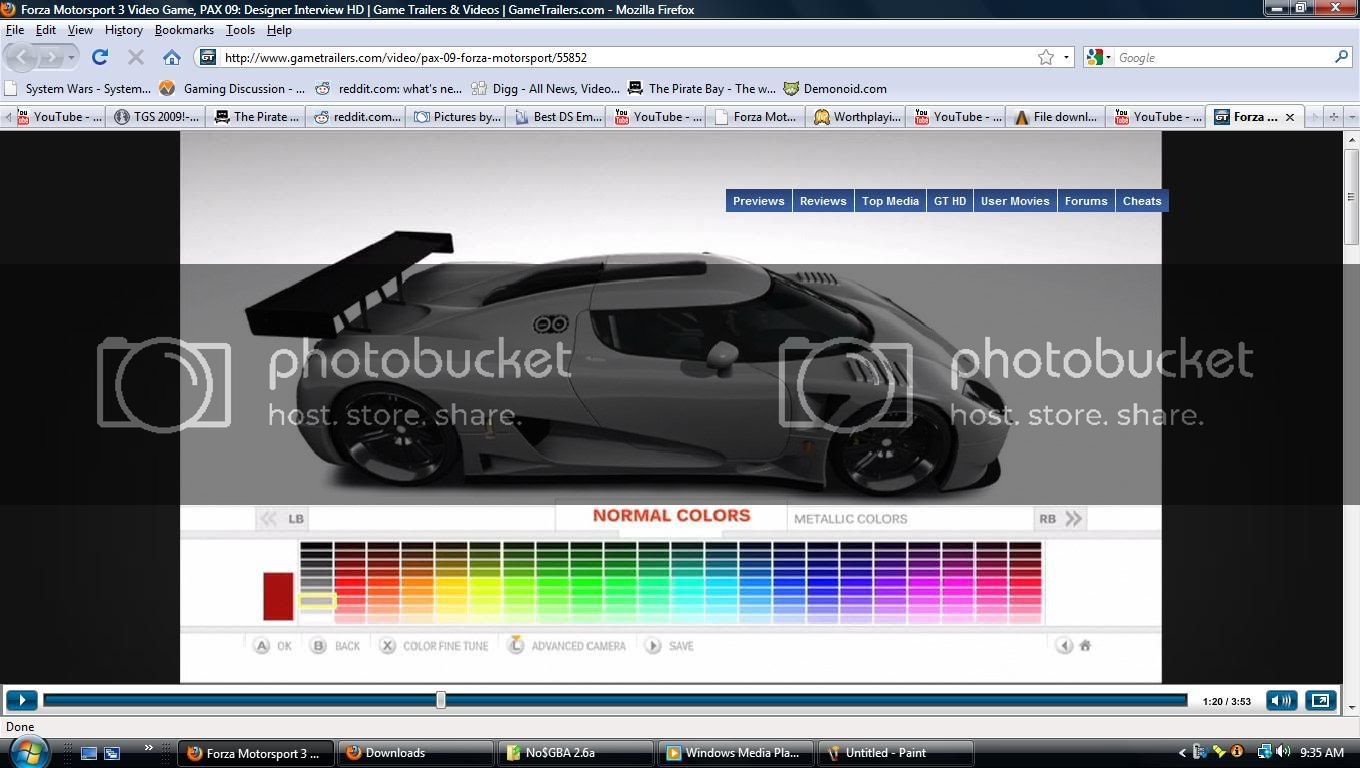Open the Previews section

tap(758, 201)
